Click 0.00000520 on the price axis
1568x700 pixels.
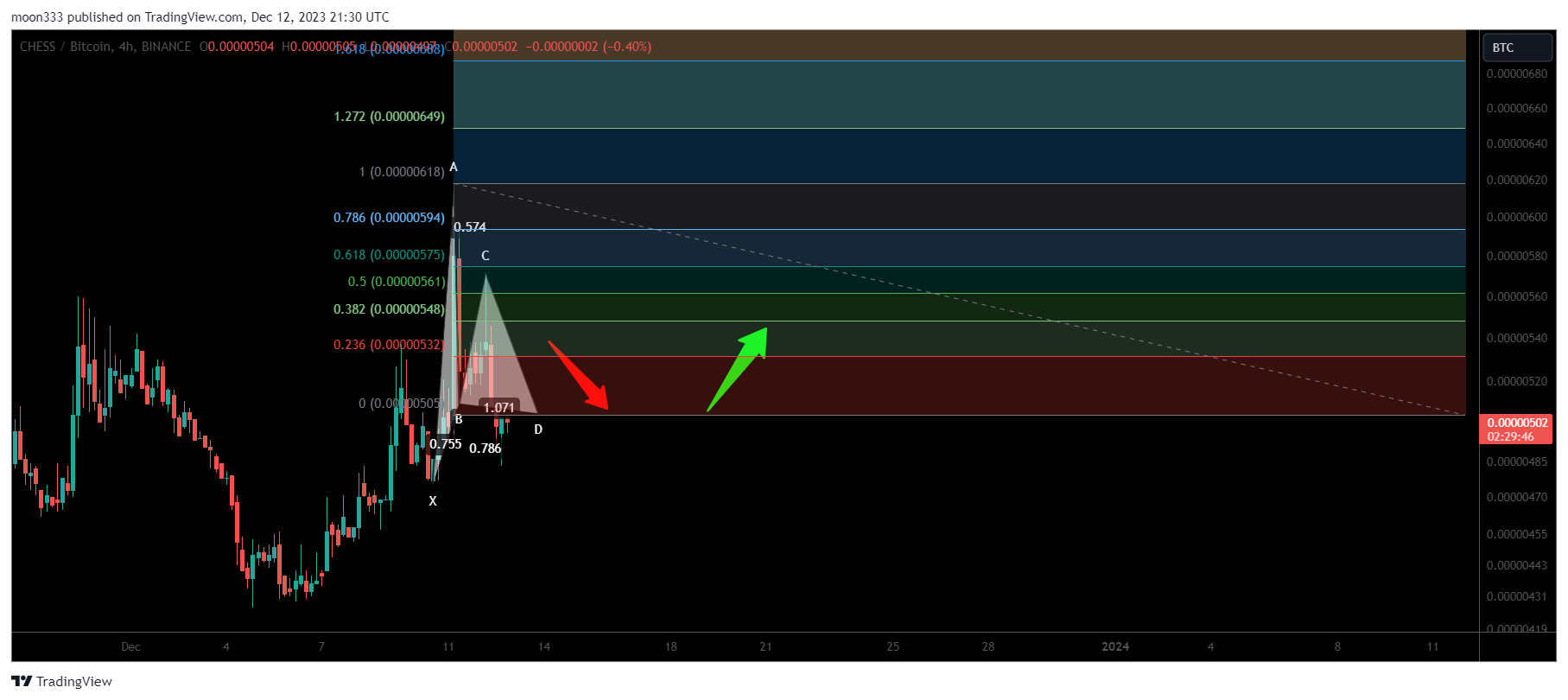click(x=1517, y=382)
